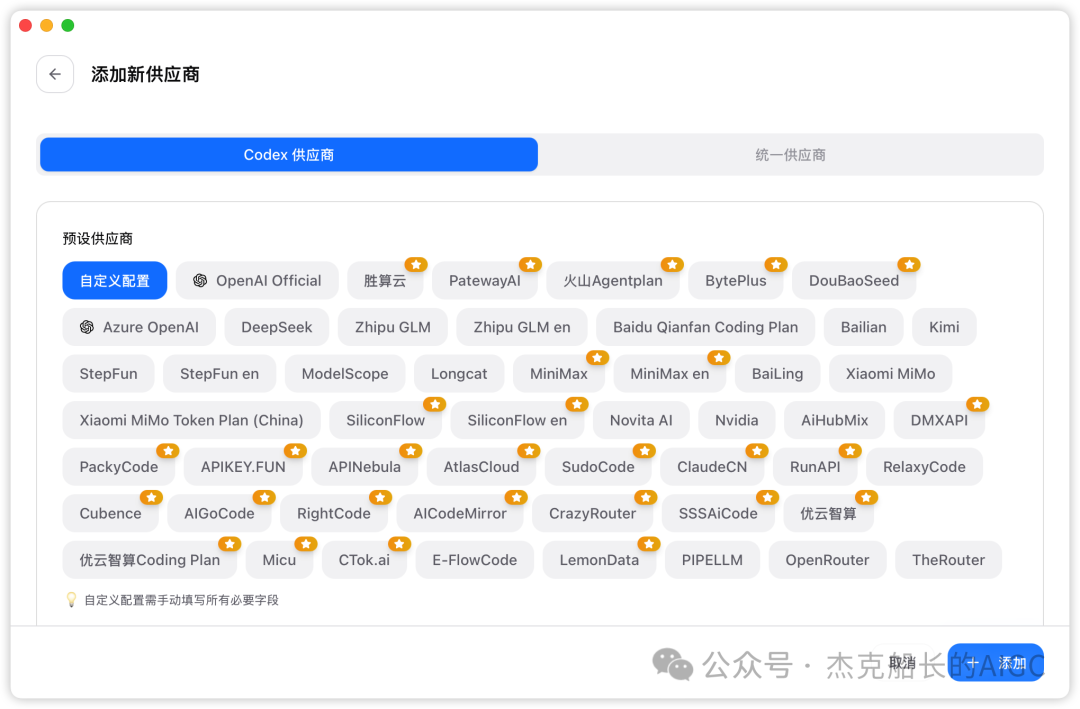Select the 自定义配置 preset
This screenshot has width=1080, height=709.
(114, 280)
